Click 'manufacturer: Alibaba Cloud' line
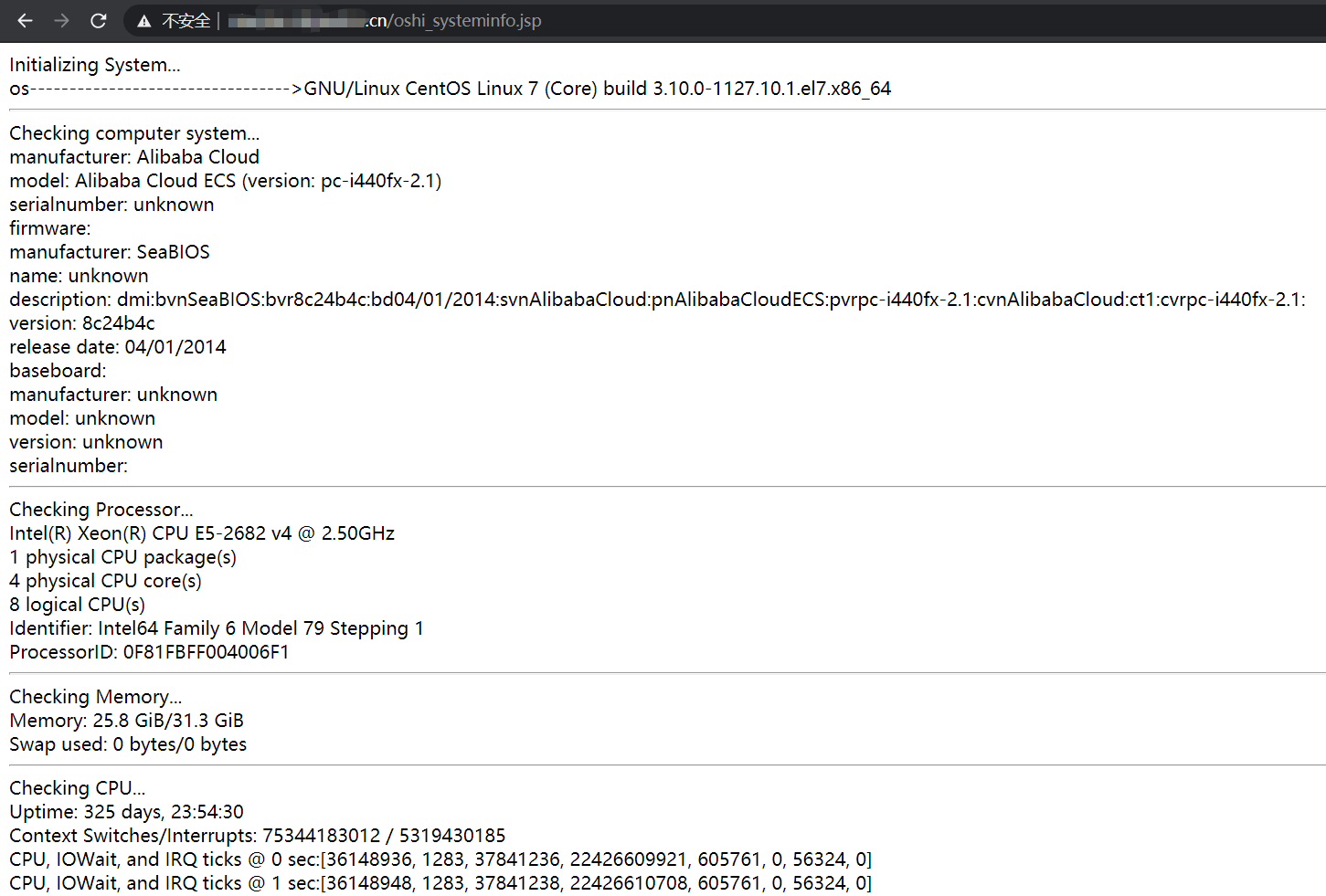 point(134,157)
